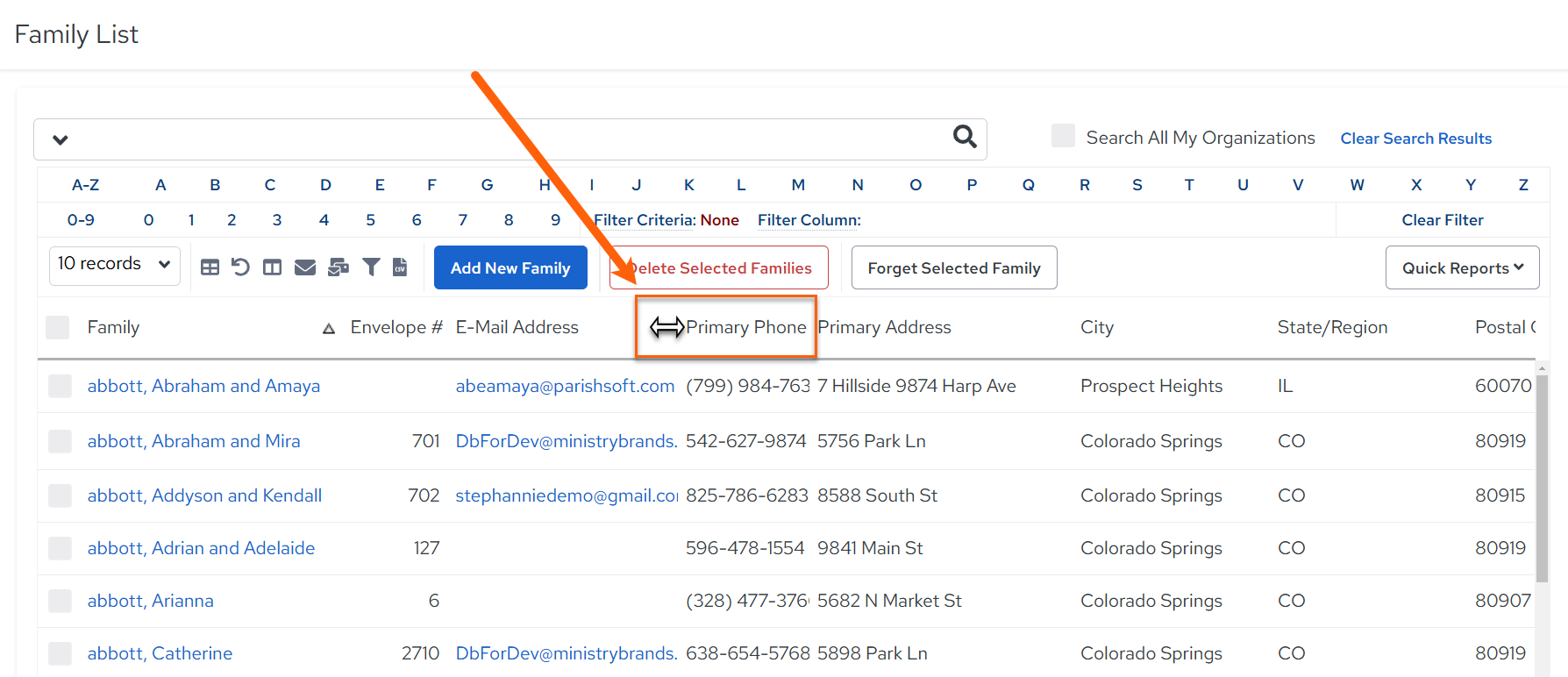1568x677 pixels.
Task: Open abbott, Arianna family record
Action: click(x=151, y=601)
